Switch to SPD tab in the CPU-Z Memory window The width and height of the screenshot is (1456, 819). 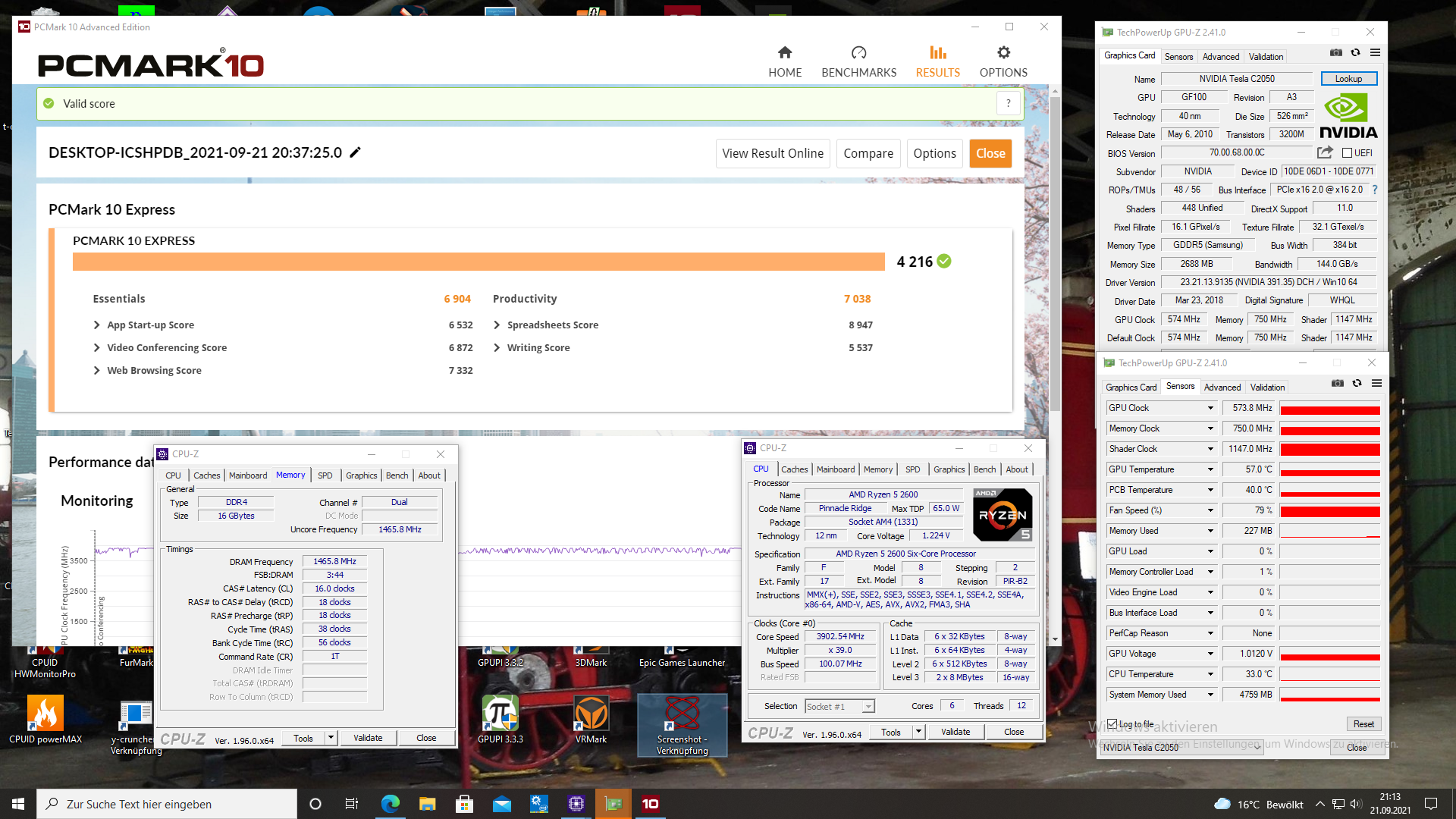tap(325, 475)
